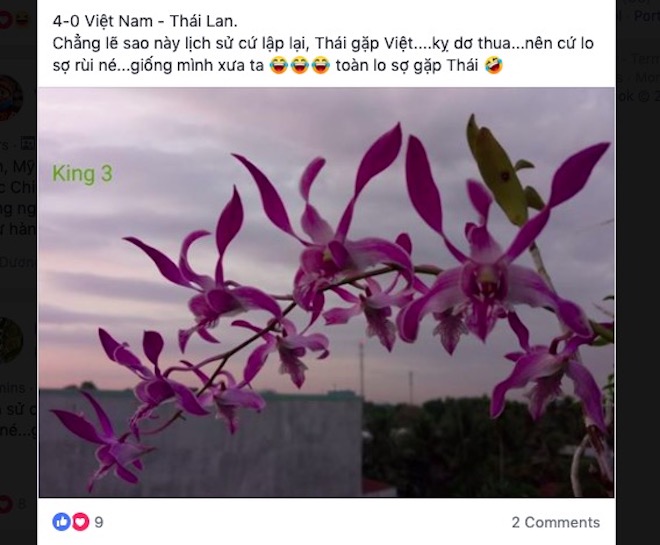Click the dimmed audience icon on left edge
Viewport: 660px width, 545px height.
tap(28, 144)
